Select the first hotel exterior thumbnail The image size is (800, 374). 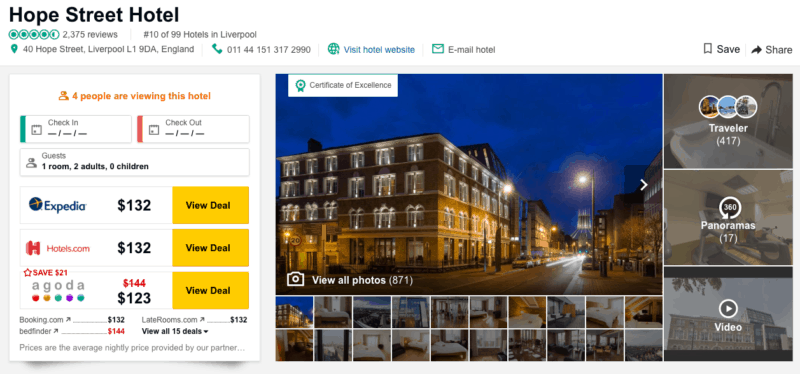pyautogui.click(x=294, y=312)
